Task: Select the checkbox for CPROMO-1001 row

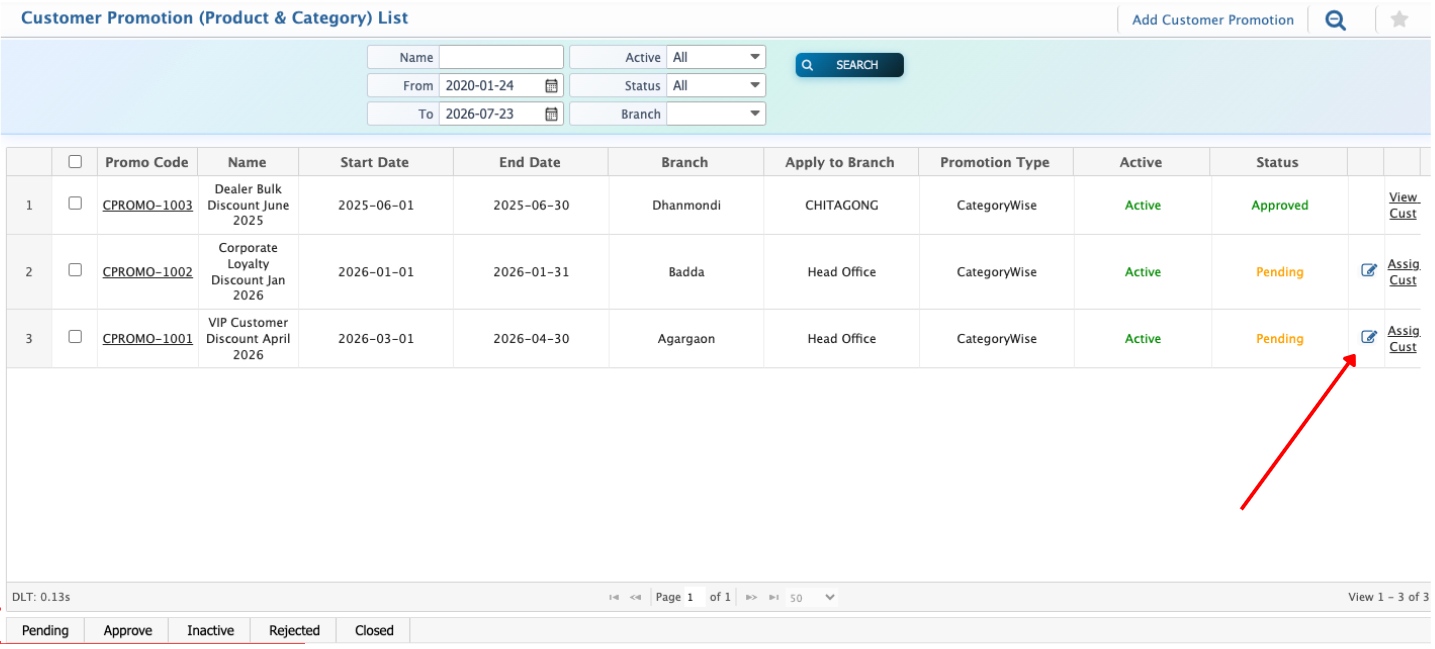Action: click(x=75, y=338)
